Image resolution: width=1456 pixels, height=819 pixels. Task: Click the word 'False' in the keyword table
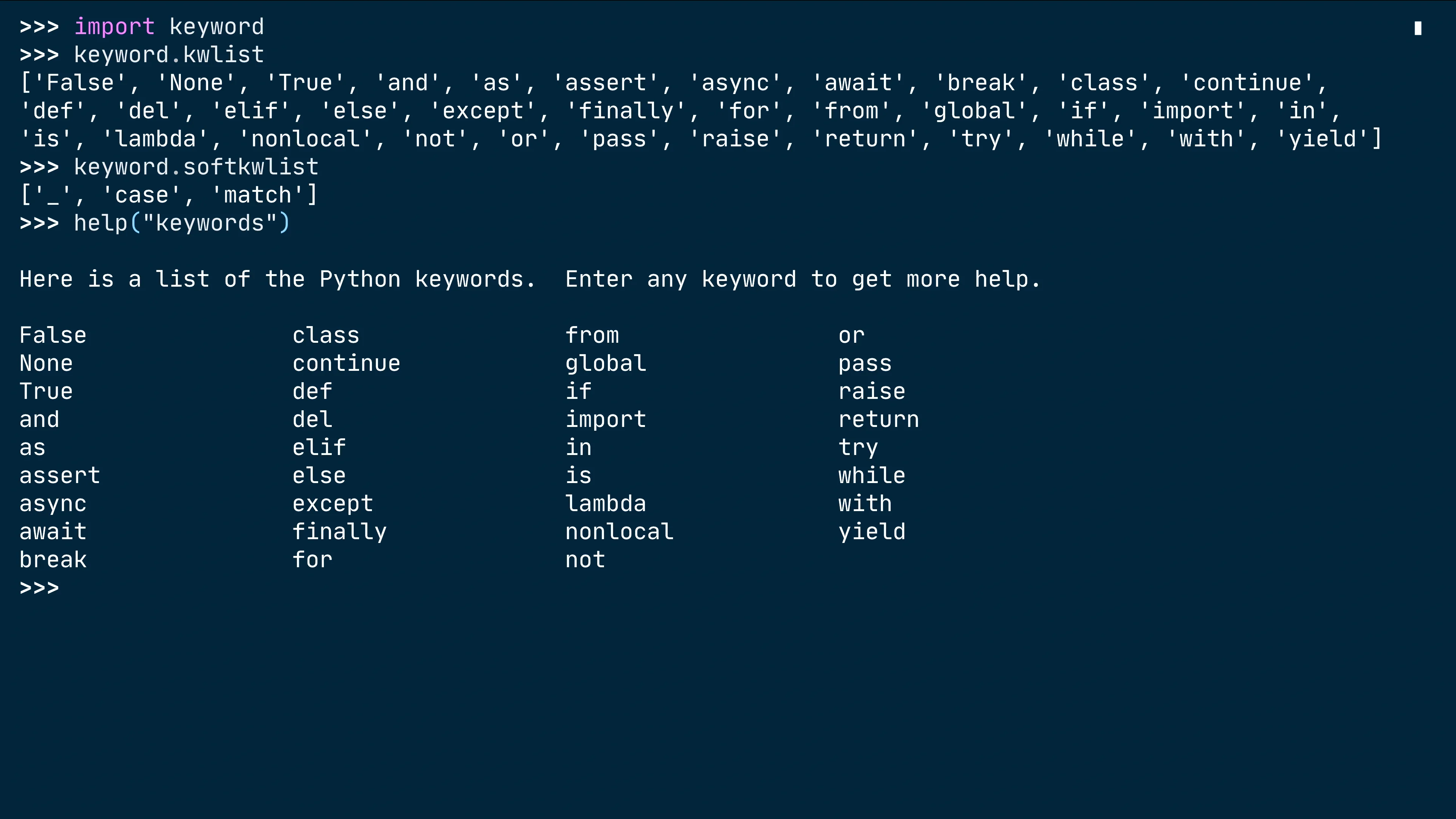(x=53, y=335)
